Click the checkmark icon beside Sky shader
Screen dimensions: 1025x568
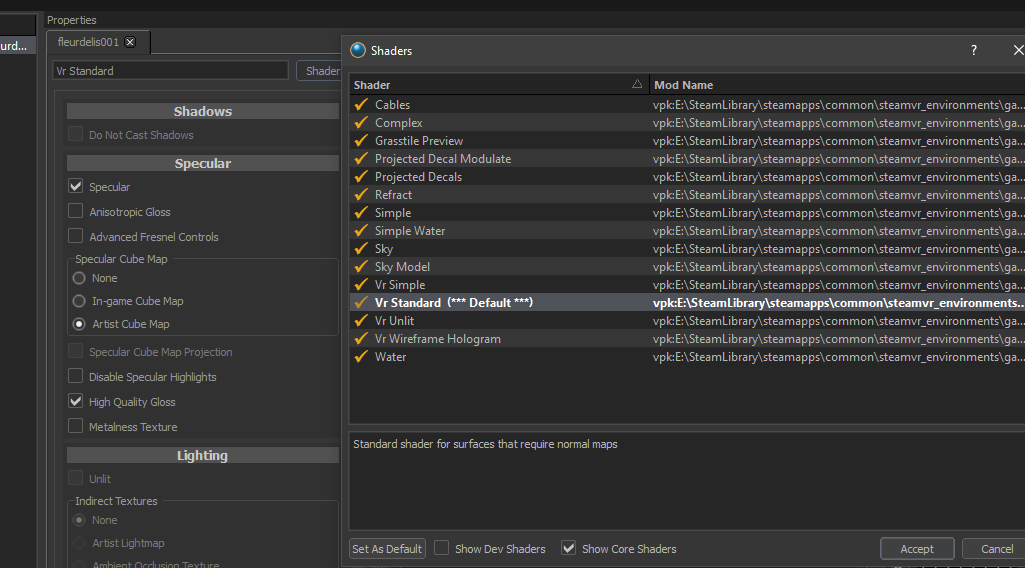tap(361, 248)
